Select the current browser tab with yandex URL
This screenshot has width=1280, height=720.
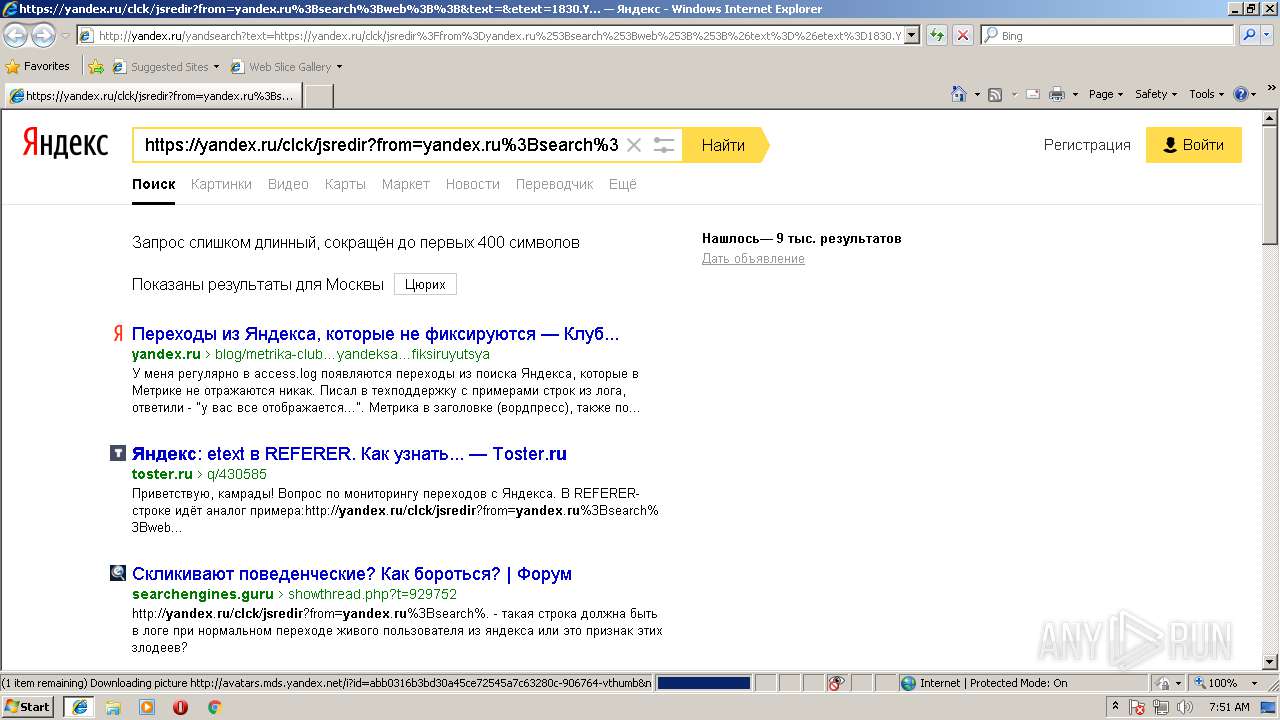point(153,96)
